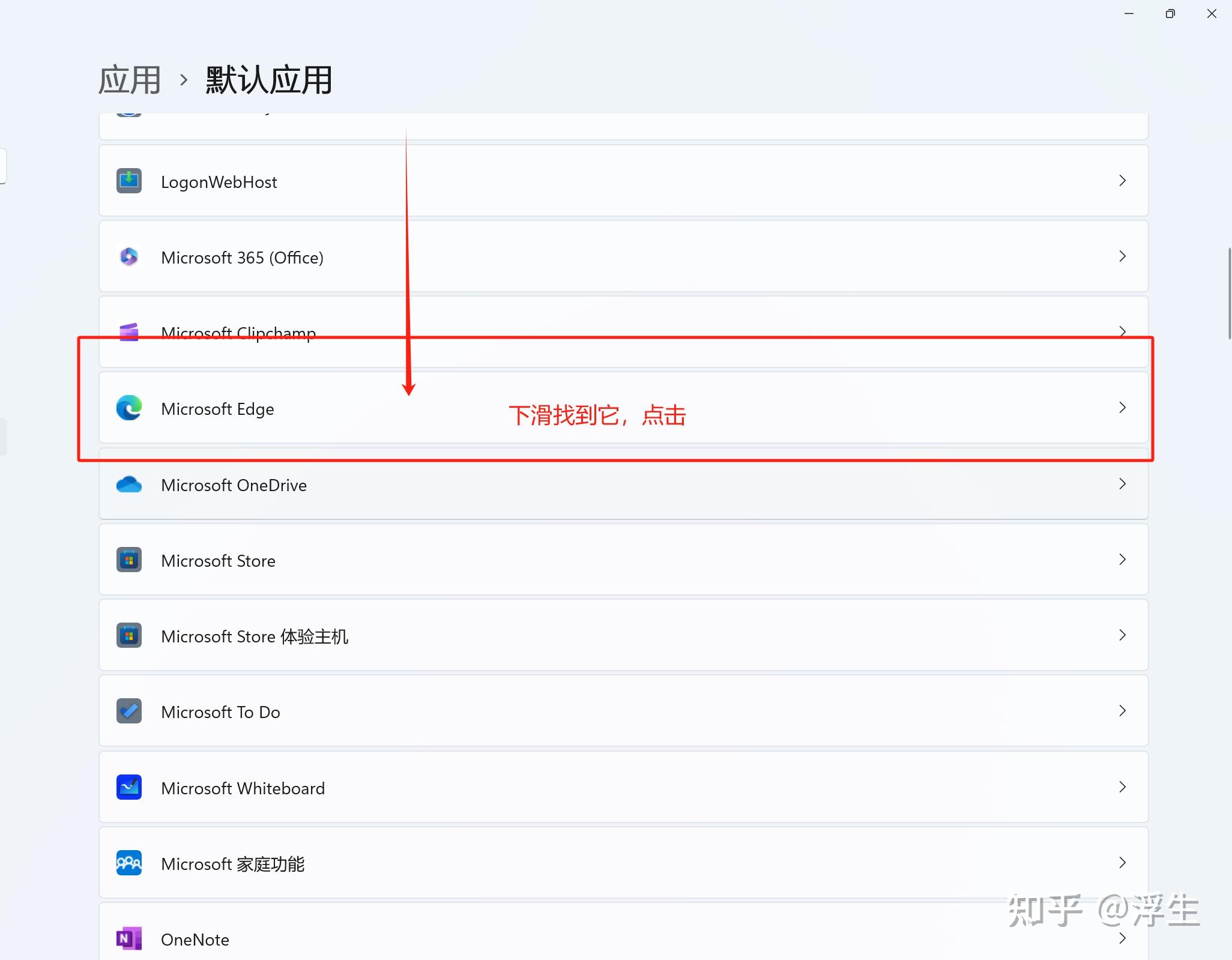Click the Microsoft Store 体验主机 icon
The height and width of the screenshot is (960, 1232).
pos(129,635)
